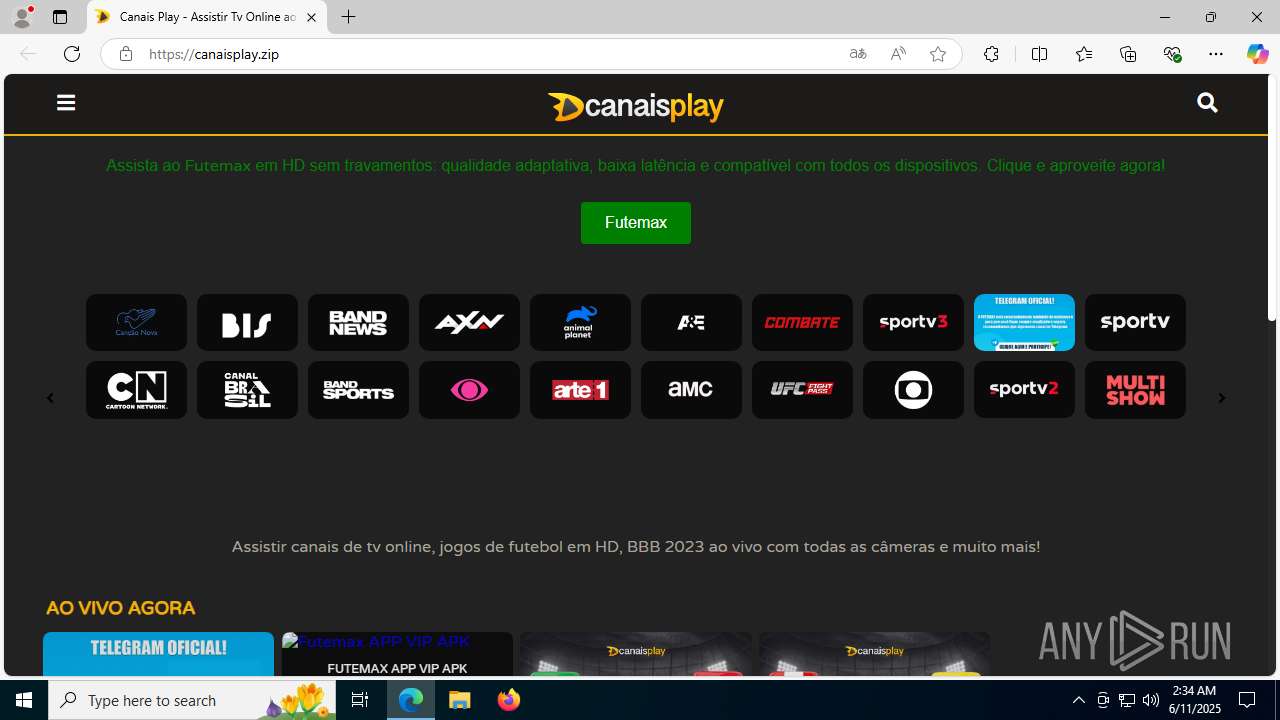Open the Extensions puzzle icon

coord(991,54)
